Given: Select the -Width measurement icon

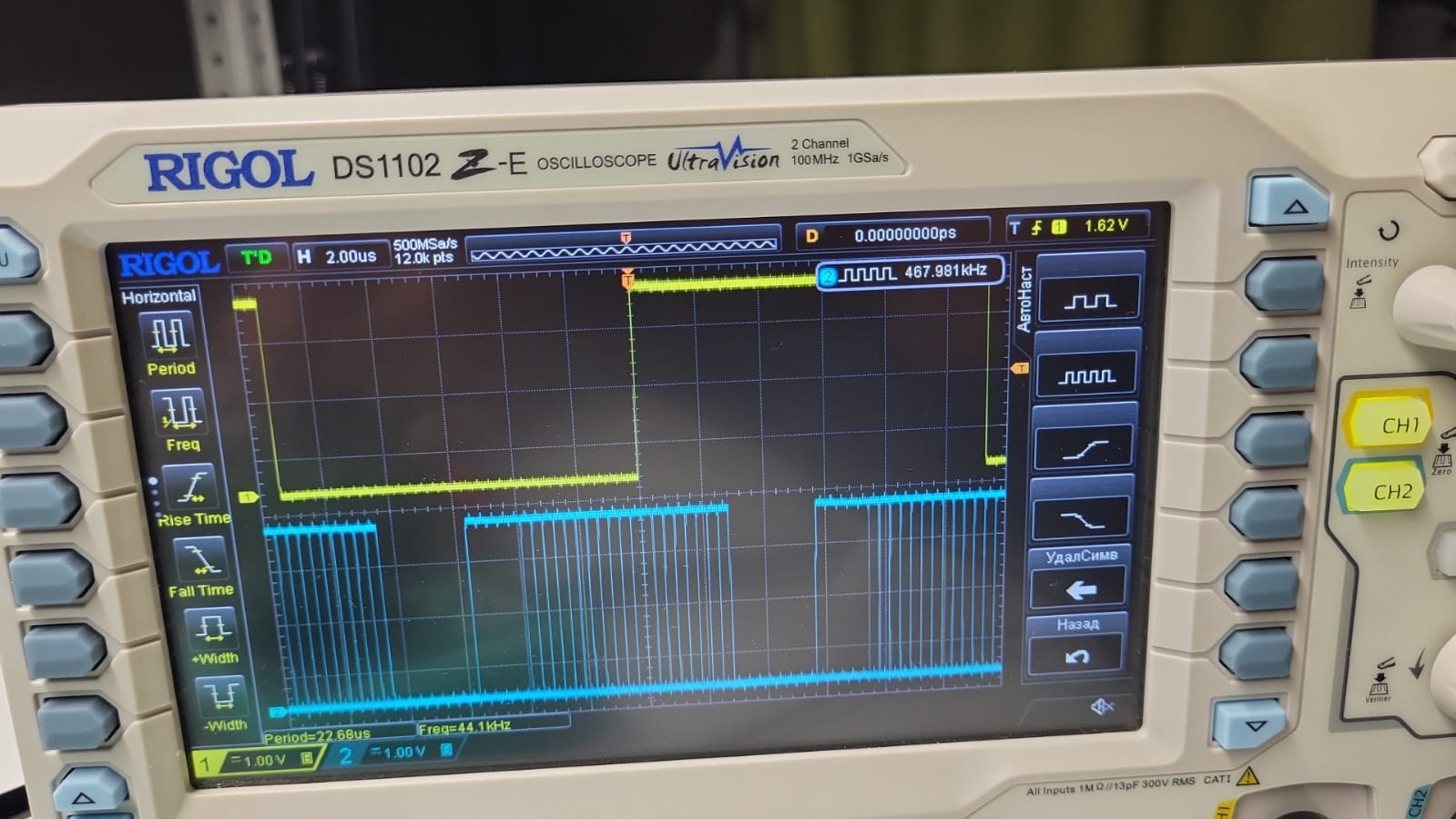Looking at the screenshot, I should click(x=222, y=696).
